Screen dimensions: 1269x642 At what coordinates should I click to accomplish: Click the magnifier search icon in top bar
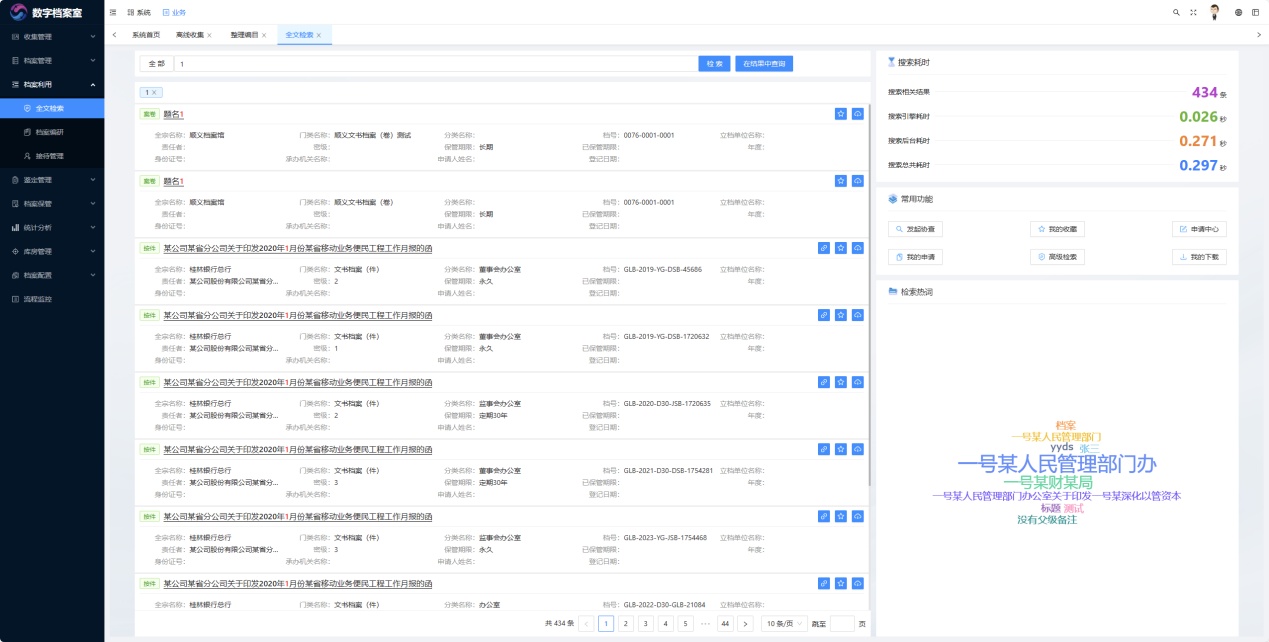coord(1176,12)
